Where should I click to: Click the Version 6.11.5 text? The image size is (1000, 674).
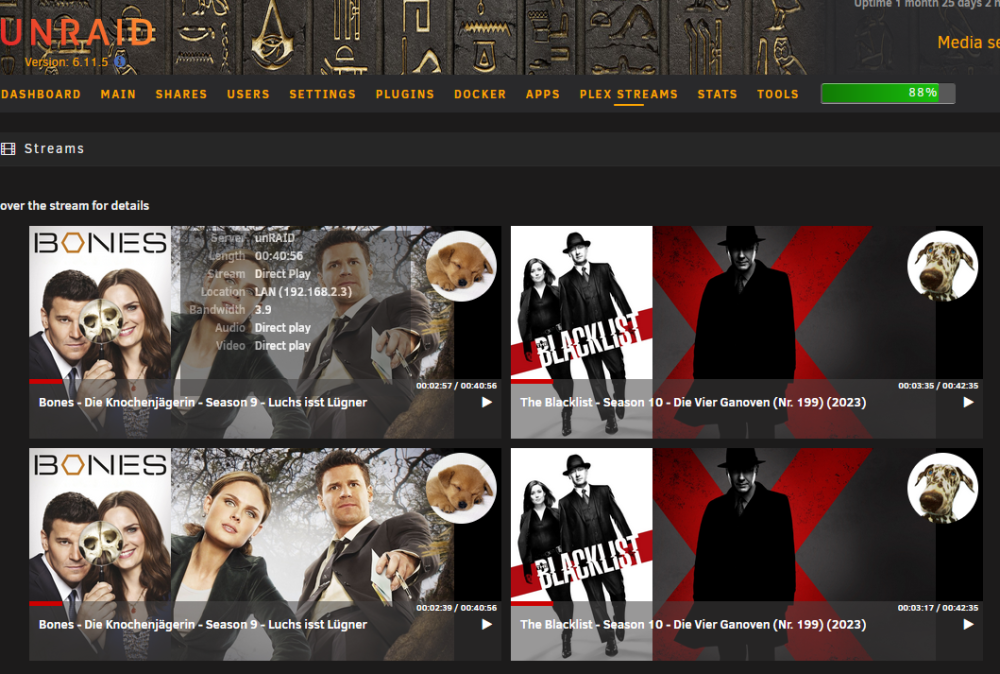[66, 62]
